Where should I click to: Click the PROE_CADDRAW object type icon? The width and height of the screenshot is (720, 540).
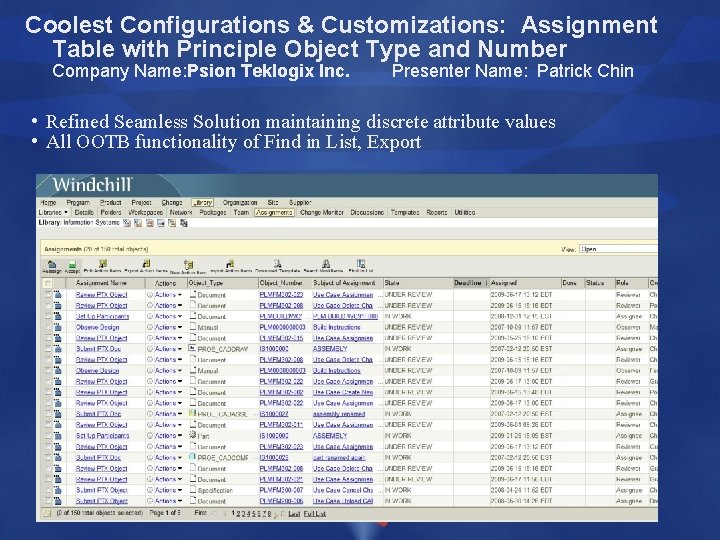click(193, 349)
